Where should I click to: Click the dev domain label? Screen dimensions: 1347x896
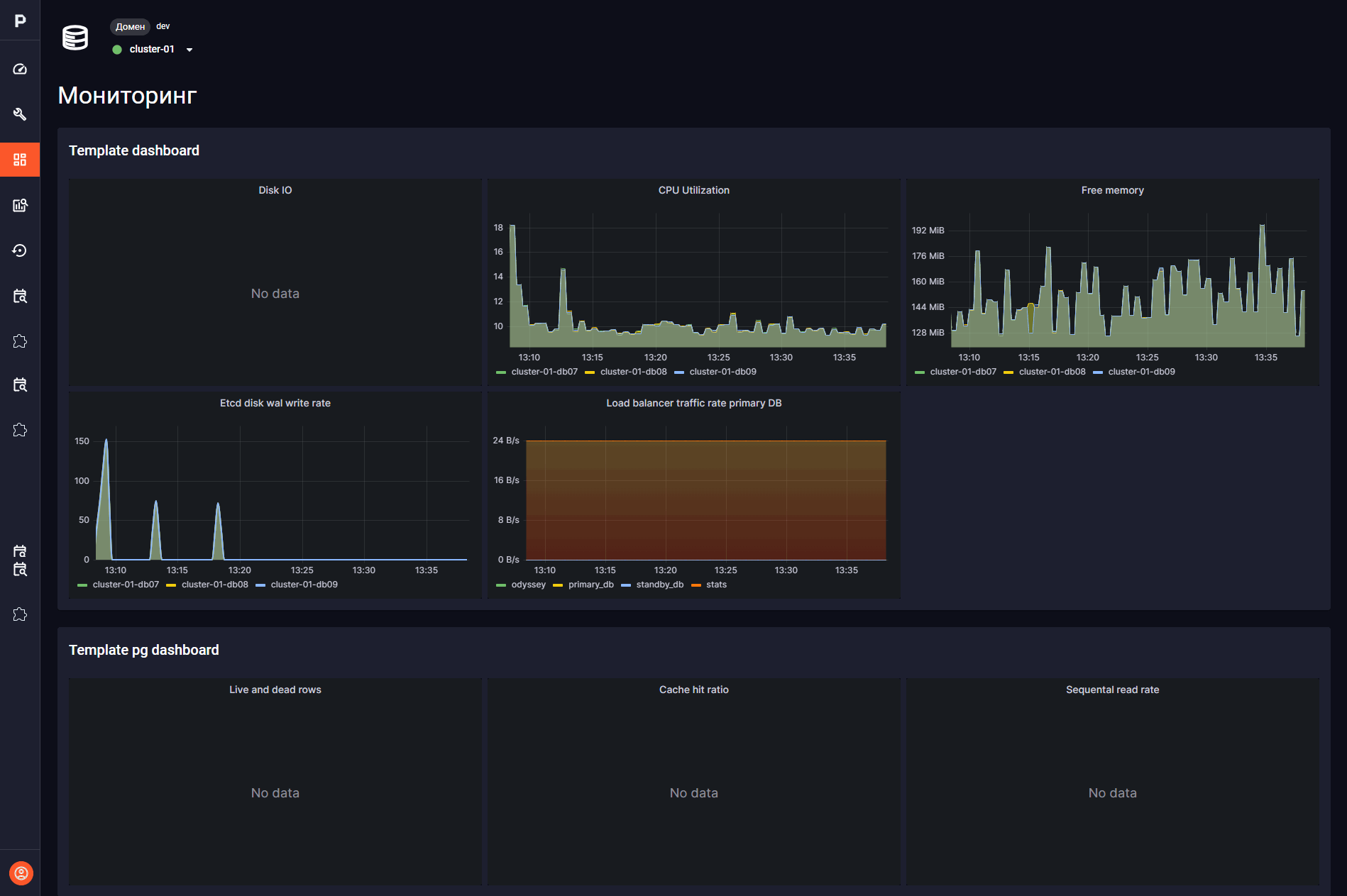pyautogui.click(x=163, y=26)
